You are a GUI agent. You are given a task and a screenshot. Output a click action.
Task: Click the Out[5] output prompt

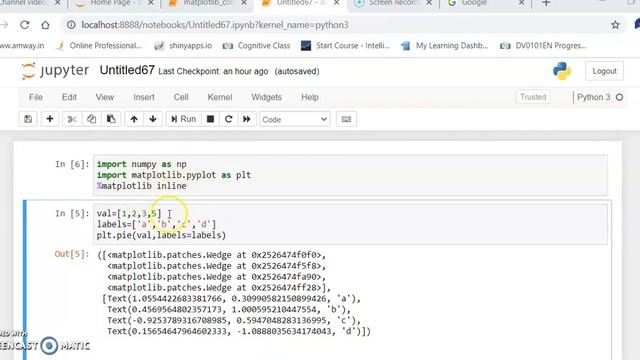tap(72, 254)
